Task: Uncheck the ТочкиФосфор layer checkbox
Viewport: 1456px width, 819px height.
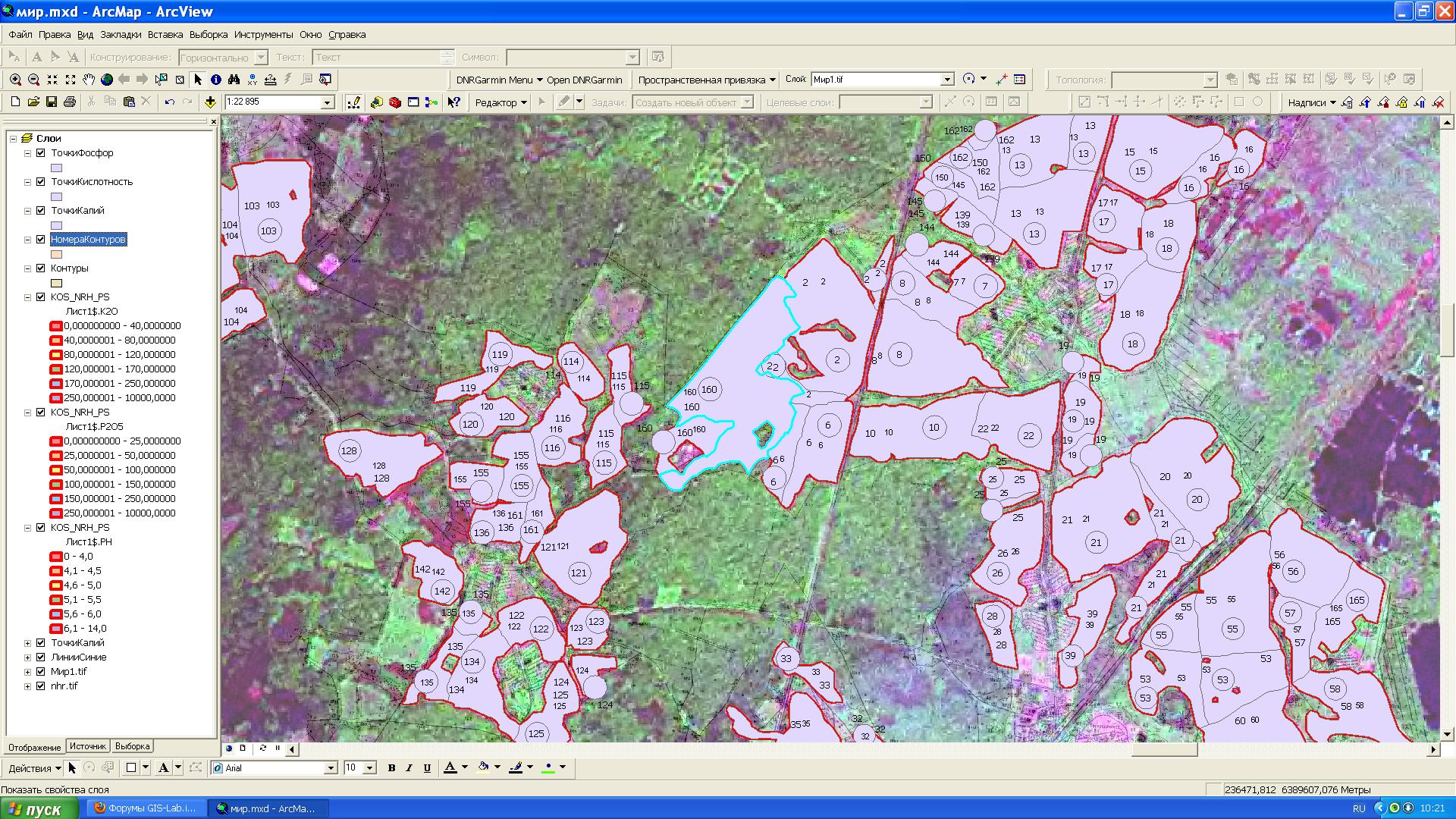Action: point(41,153)
